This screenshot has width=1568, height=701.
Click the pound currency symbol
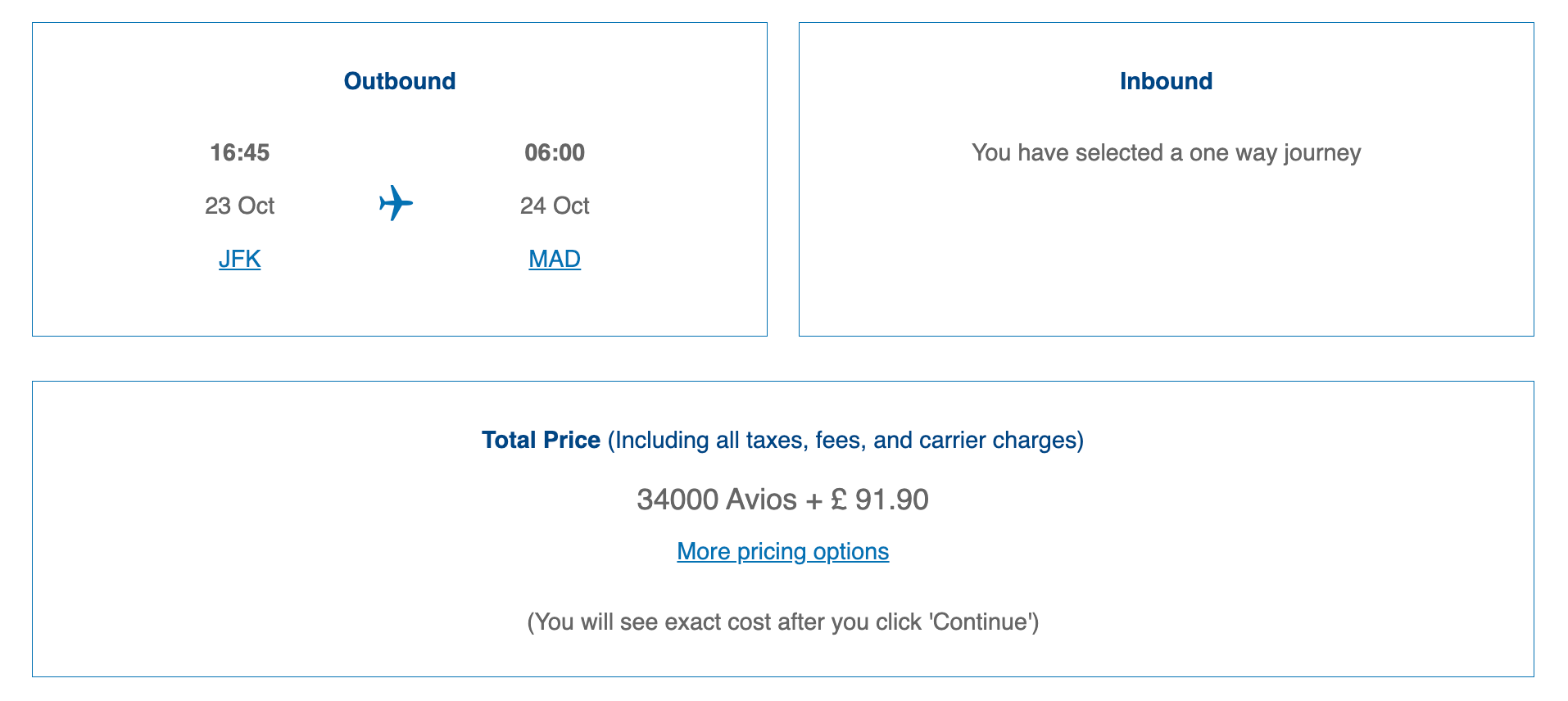(838, 500)
